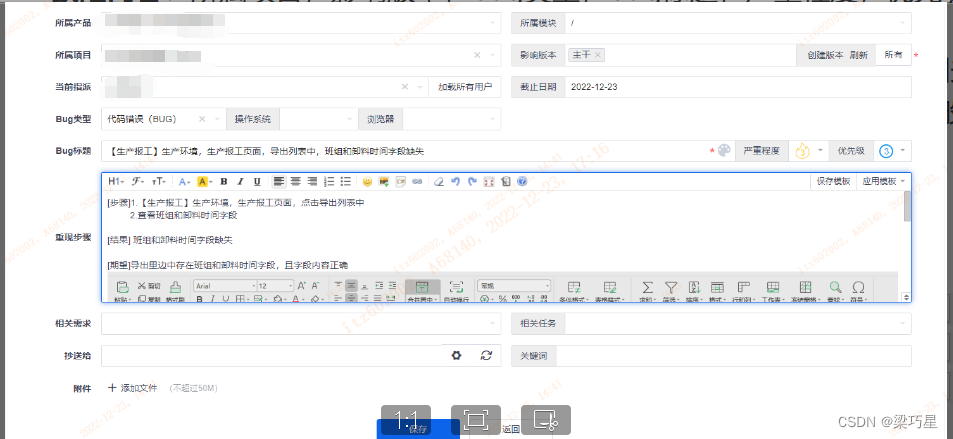Expand the 所属项目 dropdown arrow
This screenshot has height=439, width=953.
[x=492, y=55]
